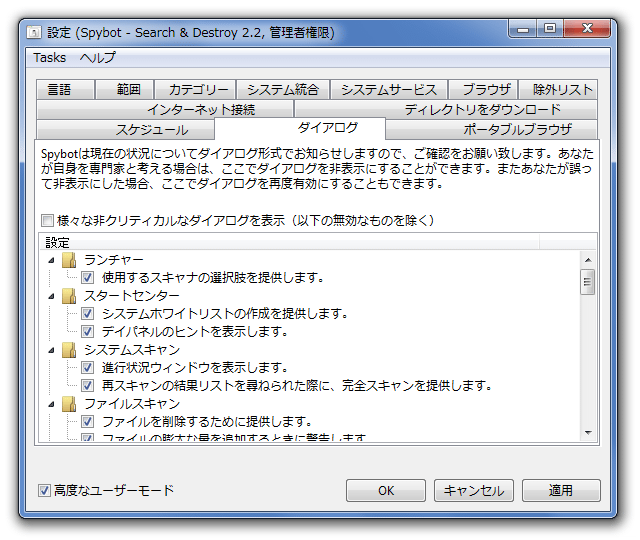
Task: Click the OK button
Action: click(x=386, y=490)
